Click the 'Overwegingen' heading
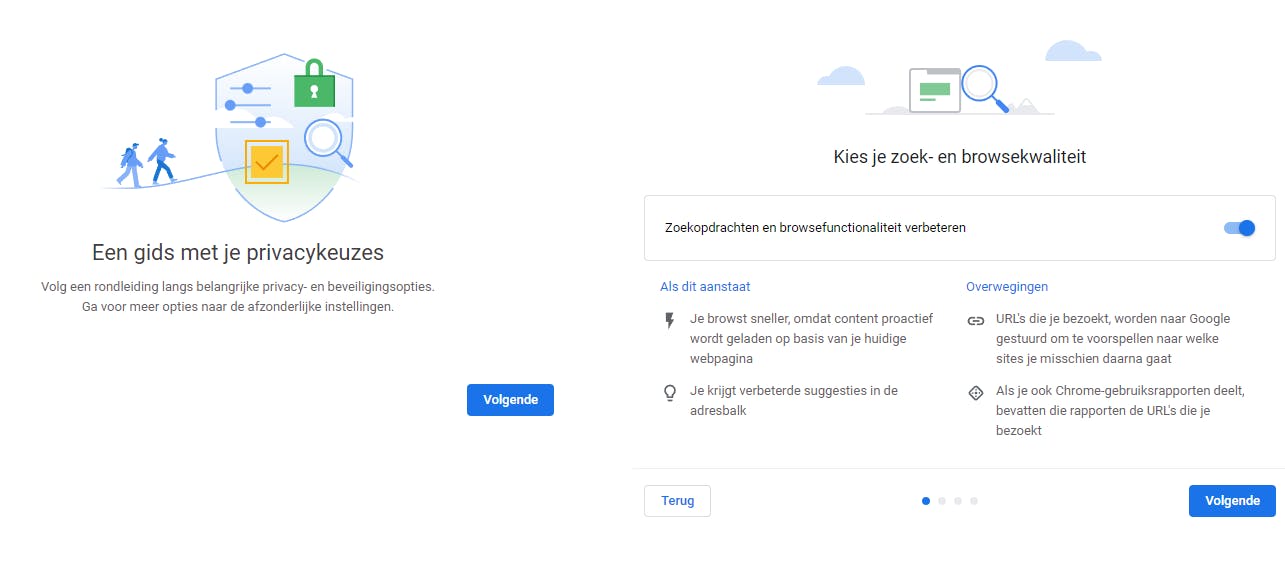 [1007, 287]
